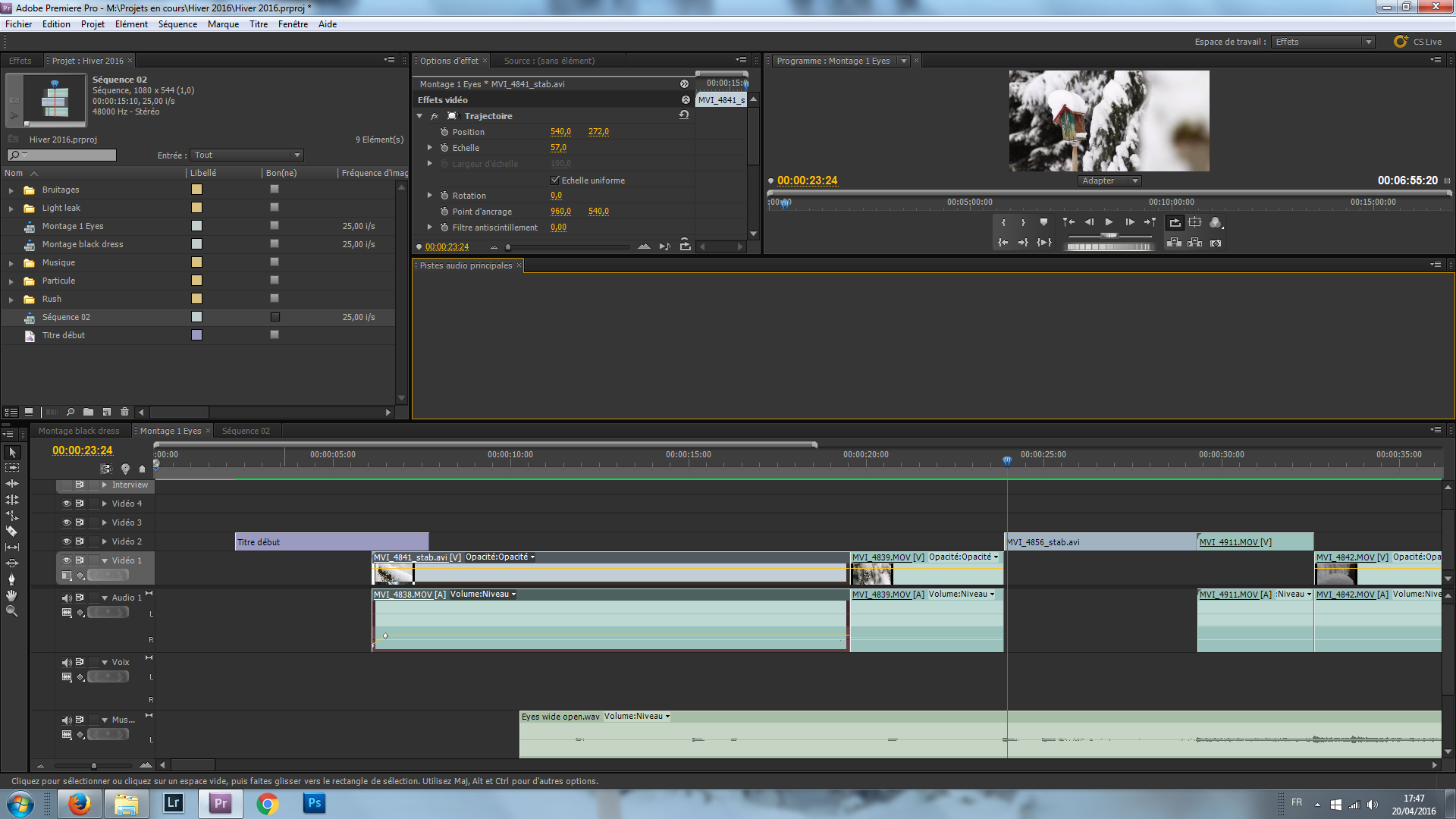
Task: Select the Selection arrow tool
Action: 12,452
